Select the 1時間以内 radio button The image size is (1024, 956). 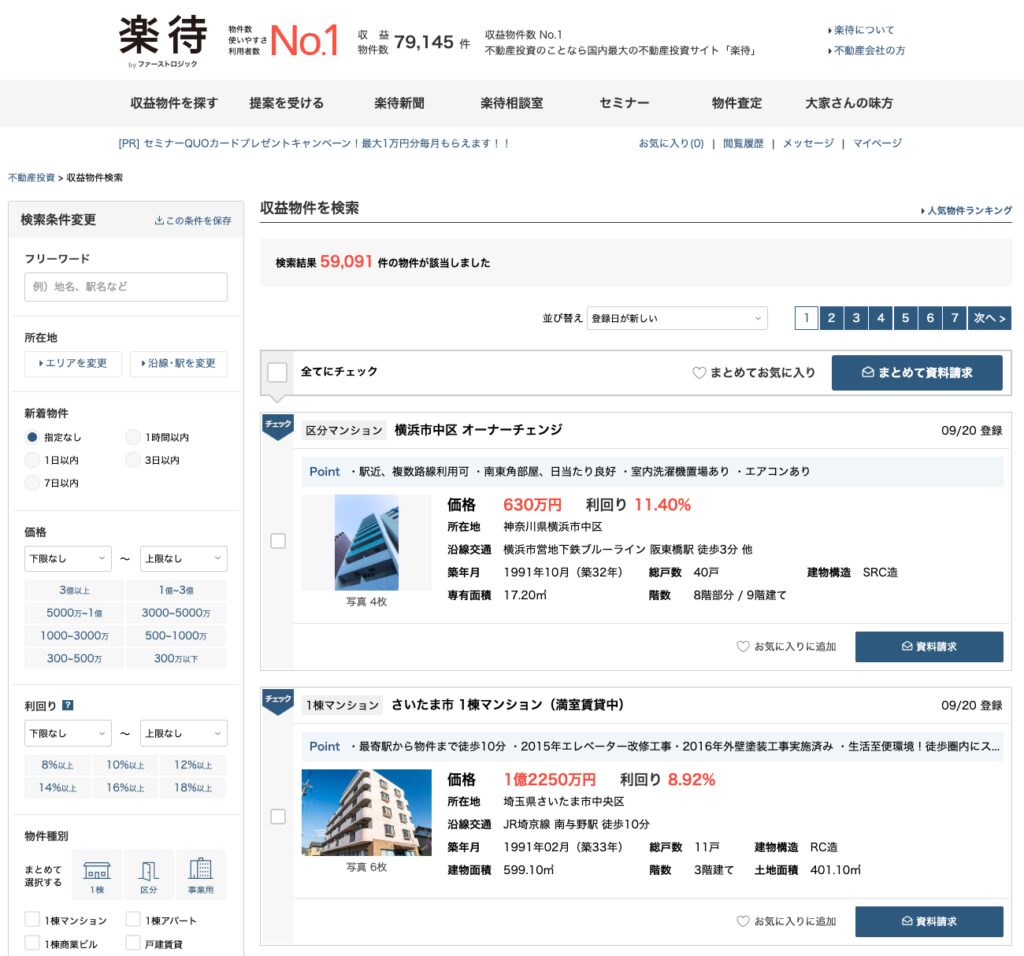(x=133, y=437)
